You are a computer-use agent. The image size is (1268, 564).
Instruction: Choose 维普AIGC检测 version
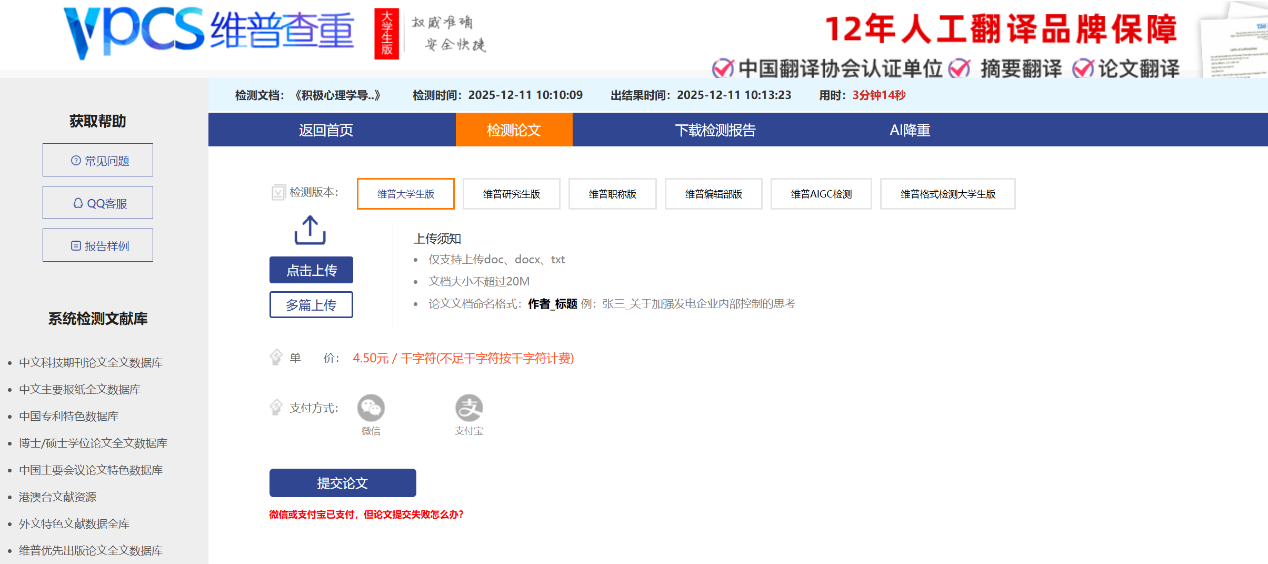coord(821,194)
